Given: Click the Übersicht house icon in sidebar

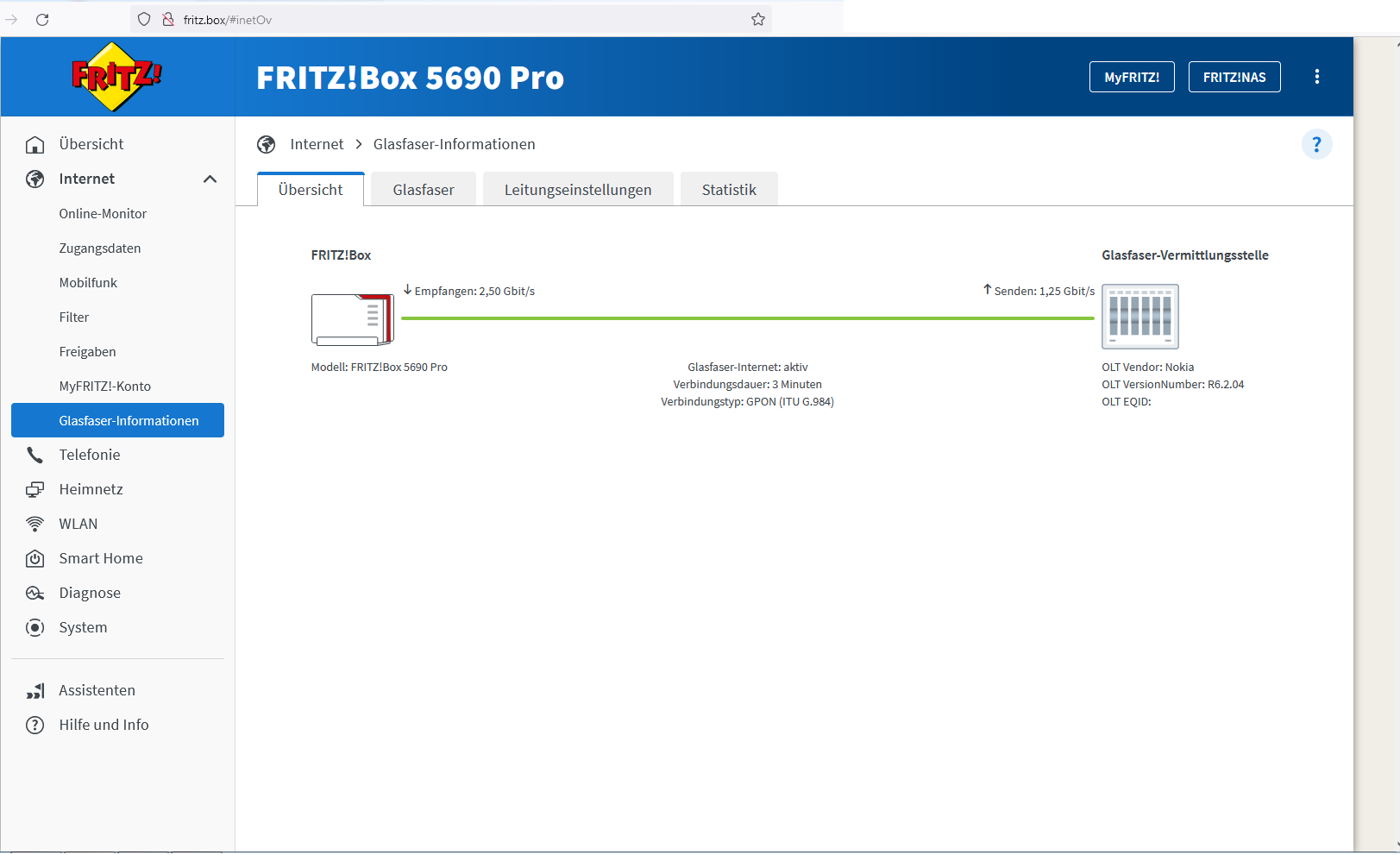Looking at the screenshot, I should click(x=35, y=144).
